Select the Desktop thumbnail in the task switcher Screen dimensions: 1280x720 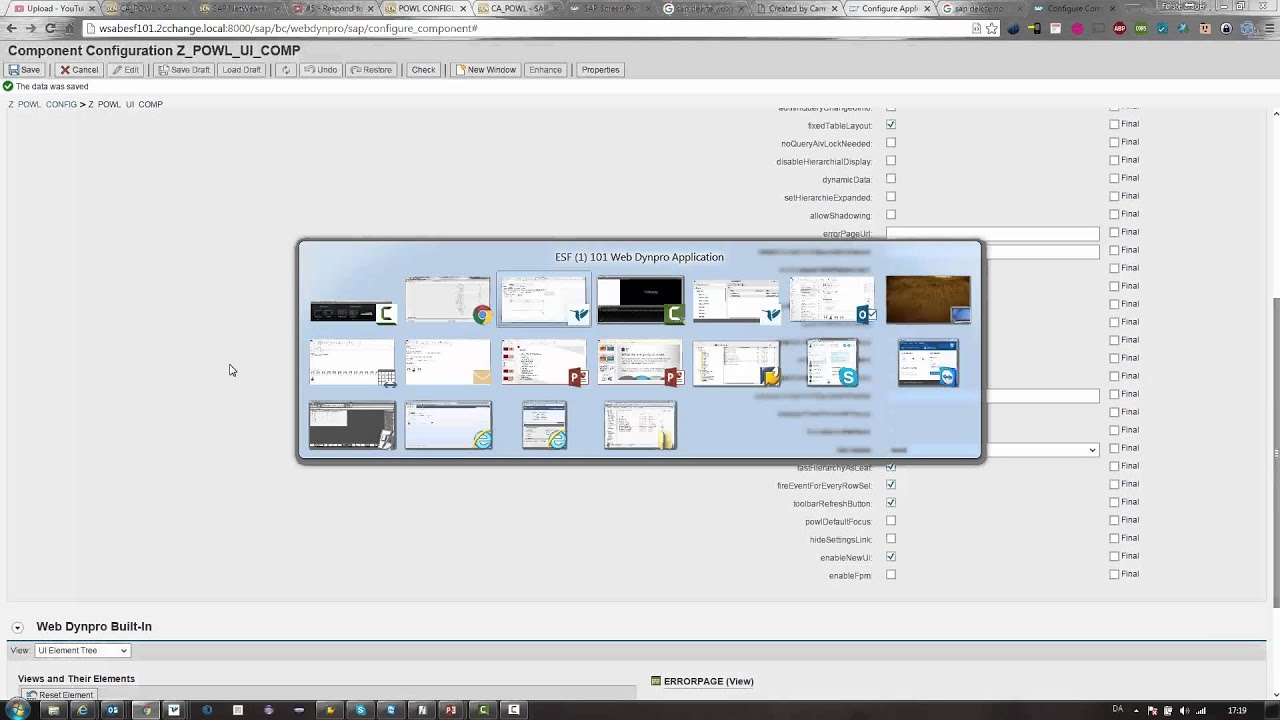[x=928, y=300]
